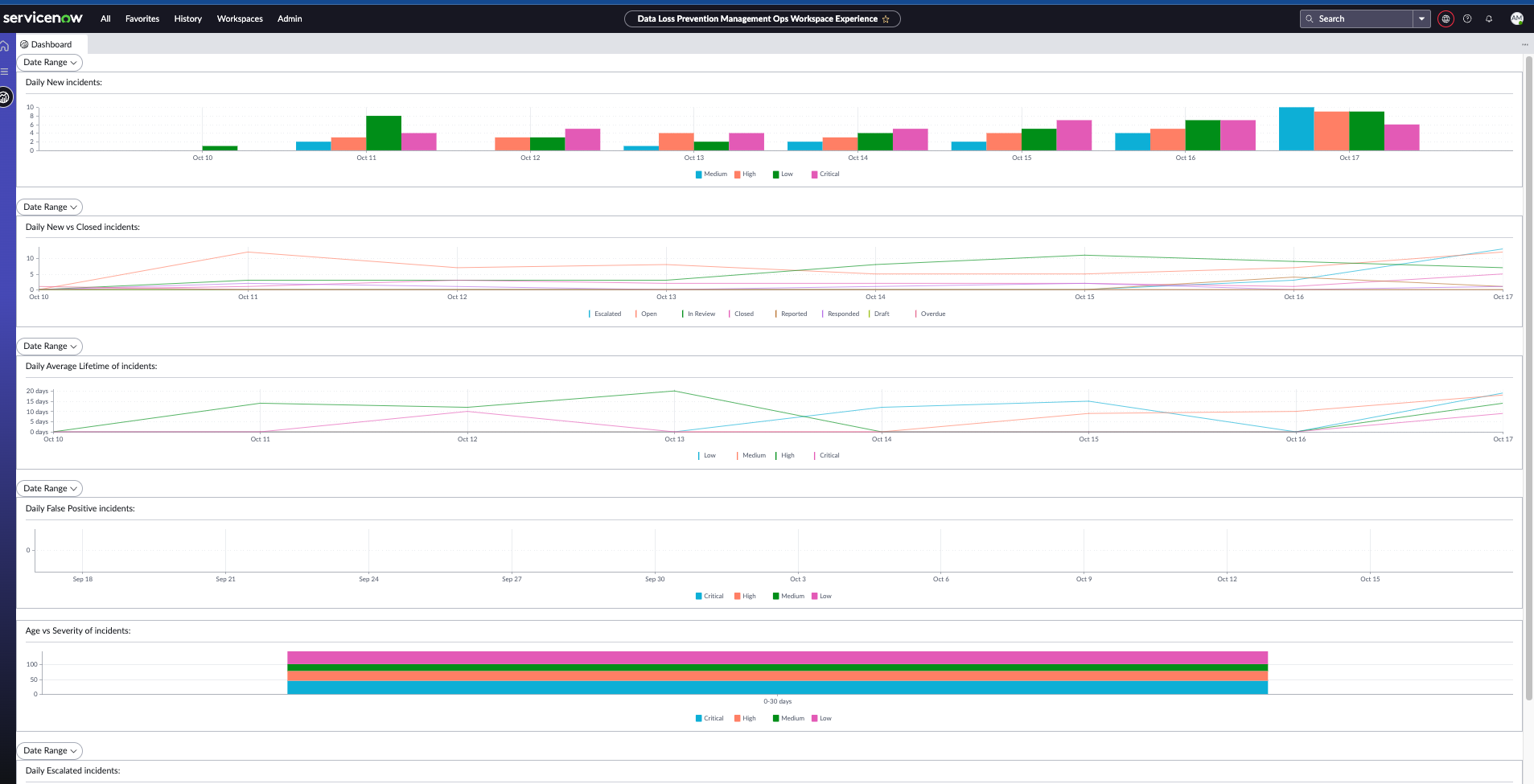Toggle Open line in New vs Closed legend

pos(646,314)
